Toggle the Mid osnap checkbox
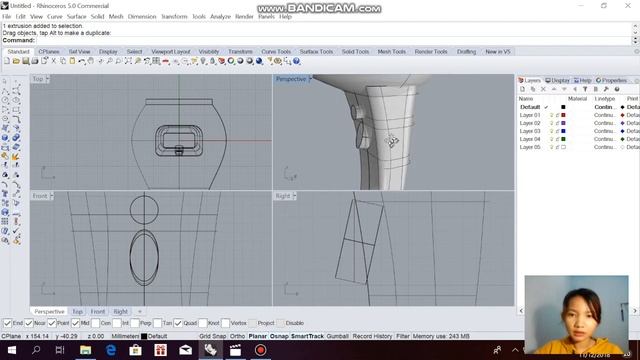 click(76, 323)
